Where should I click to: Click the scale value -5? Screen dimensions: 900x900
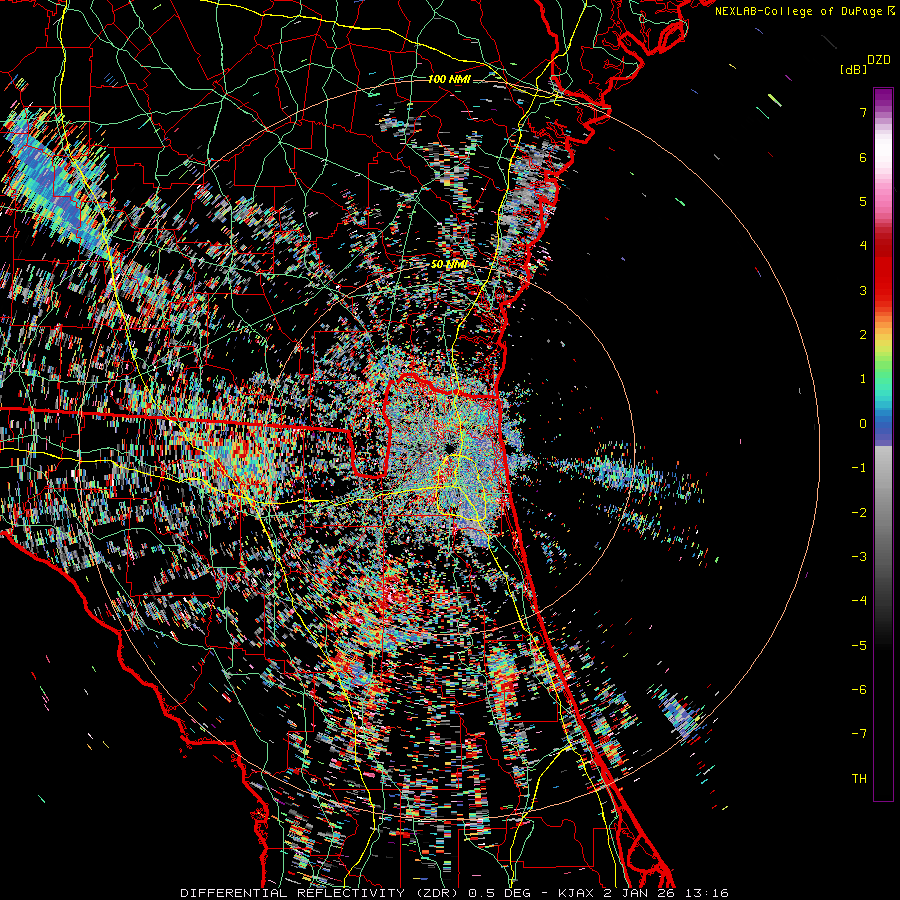(859, 646)
